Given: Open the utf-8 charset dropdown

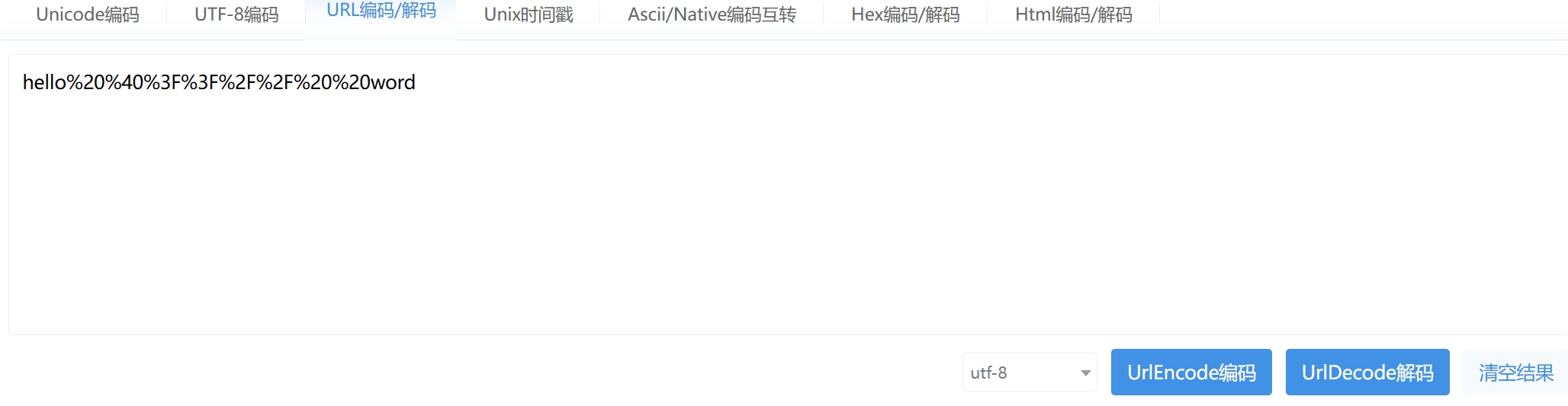Looking at the screenshot, I should tap(1030, 372).
